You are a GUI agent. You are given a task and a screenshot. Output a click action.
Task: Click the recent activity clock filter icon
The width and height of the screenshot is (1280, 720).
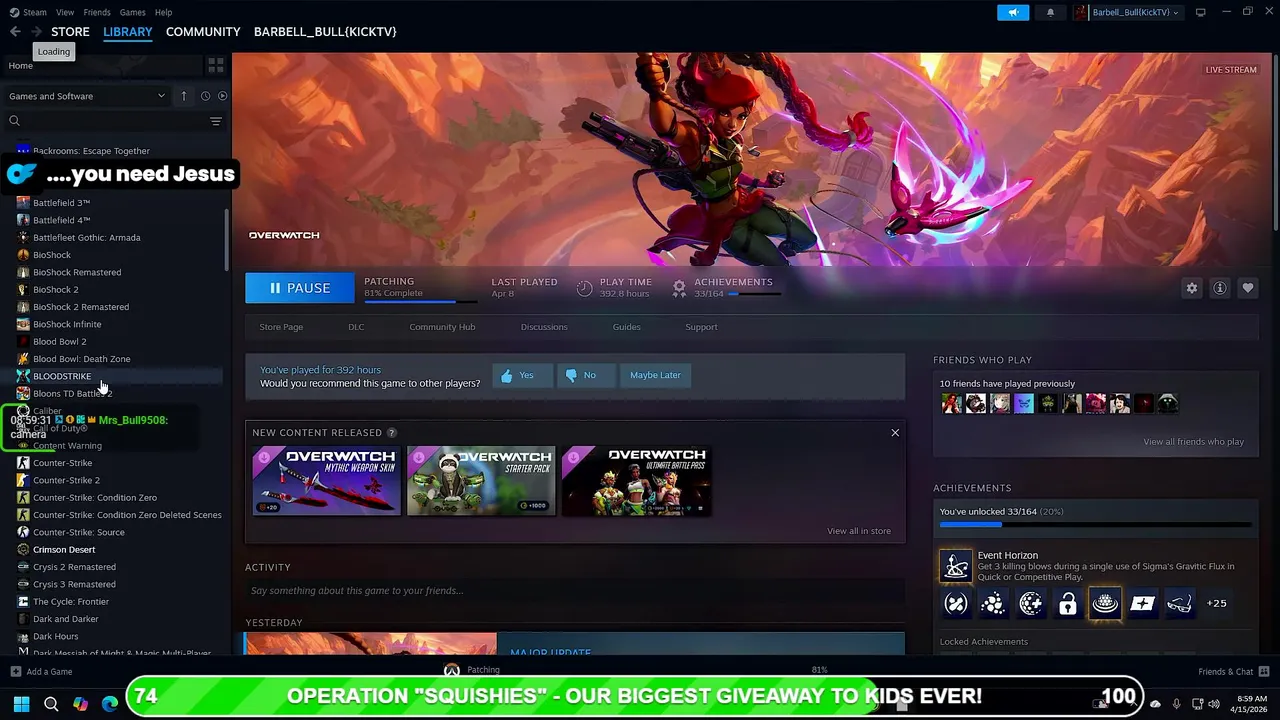click(205, 96)
